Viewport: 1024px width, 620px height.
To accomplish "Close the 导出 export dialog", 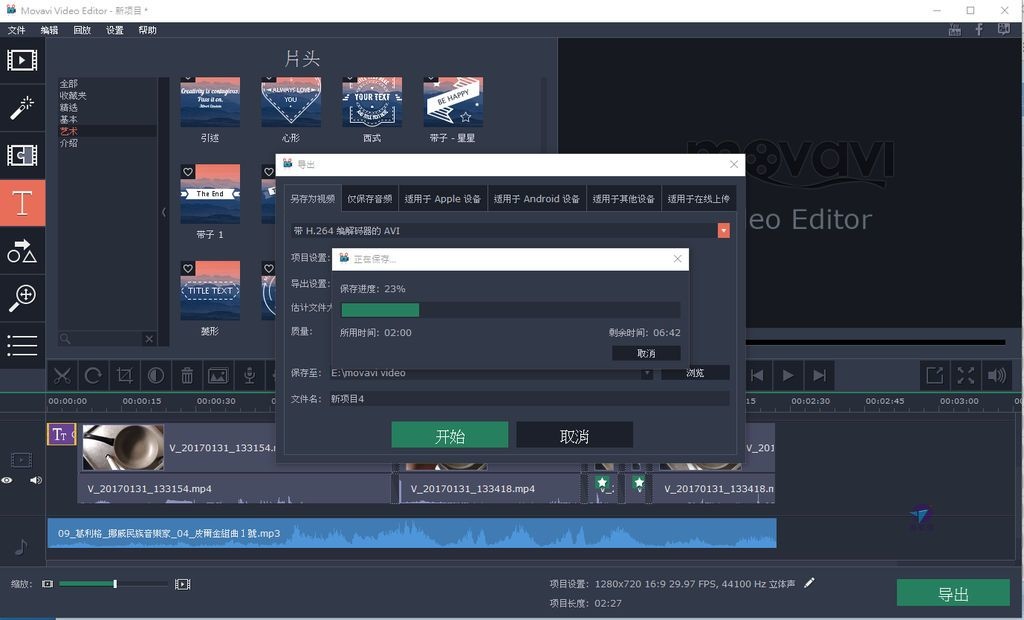I will pos(734,165).
